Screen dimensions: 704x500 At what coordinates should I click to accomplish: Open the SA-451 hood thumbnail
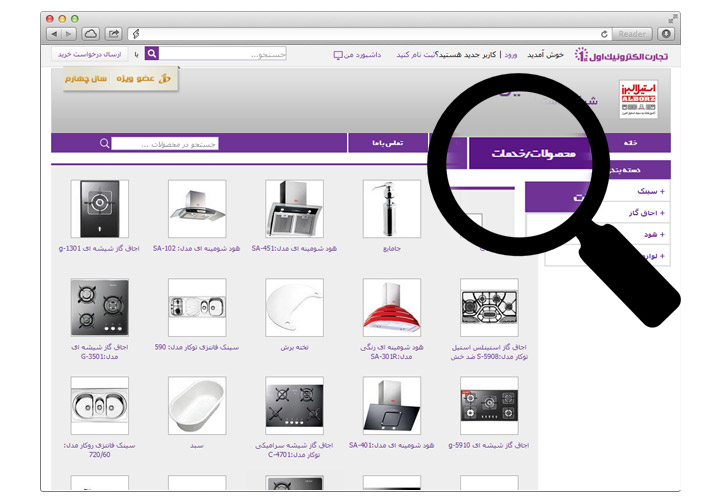point(294,209)
